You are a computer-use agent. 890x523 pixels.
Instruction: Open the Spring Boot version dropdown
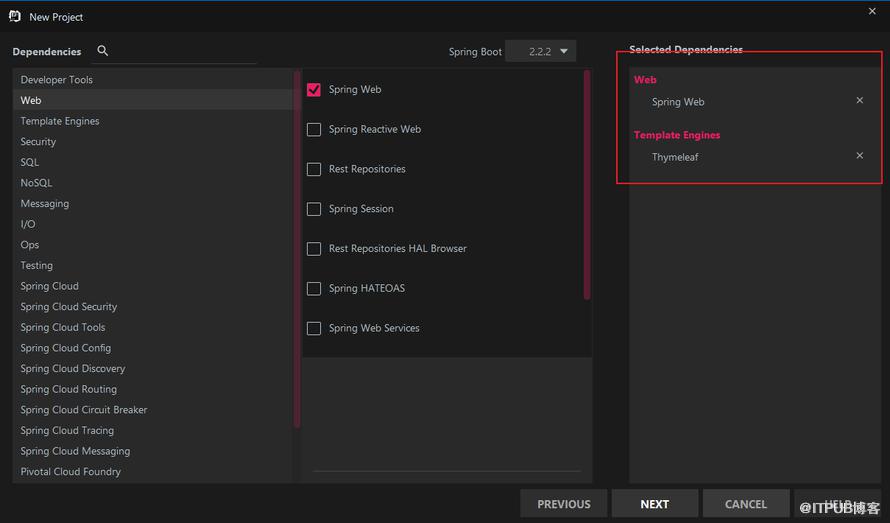(540, 51)
